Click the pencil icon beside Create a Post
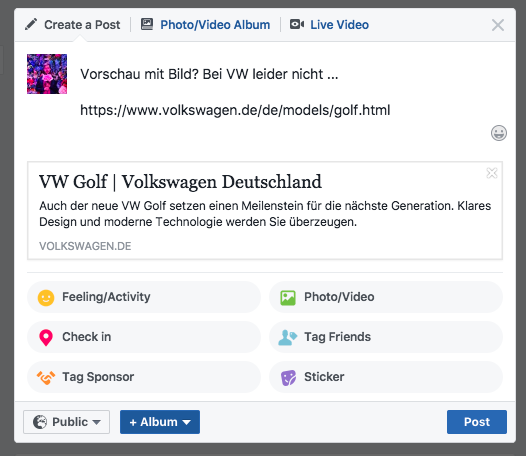Screen dimensions: 526x456 click(x=31, y=24)
